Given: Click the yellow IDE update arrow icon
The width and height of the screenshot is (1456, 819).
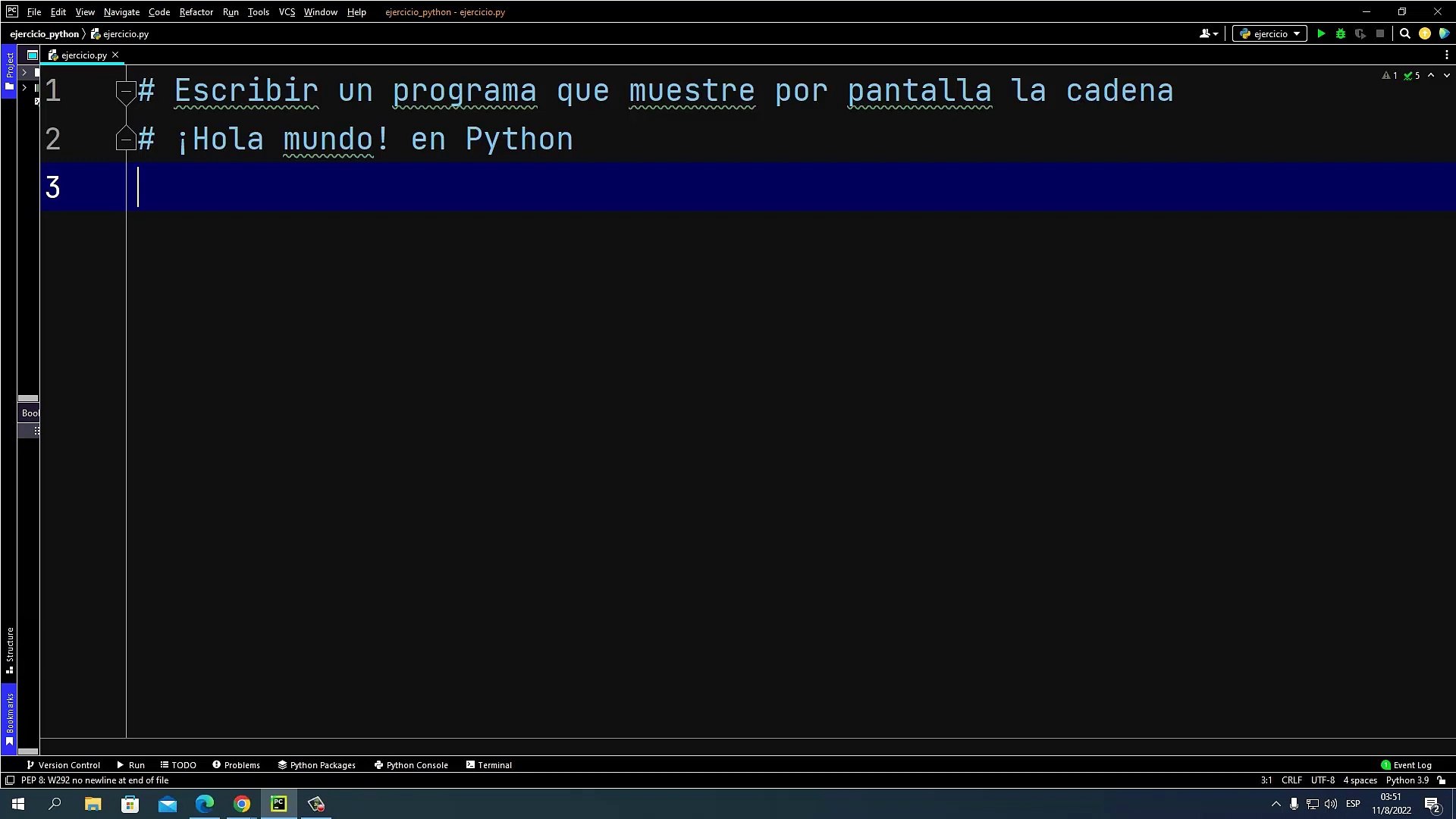Looking at the screenshot, I should click(x=1425, y=33).
